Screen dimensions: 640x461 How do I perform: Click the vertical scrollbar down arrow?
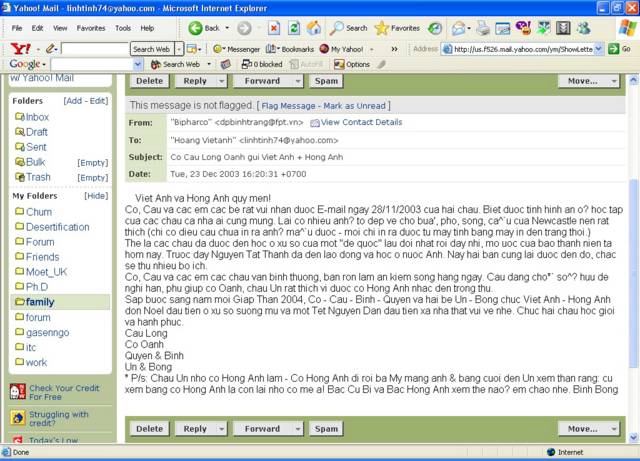[633, 437]
